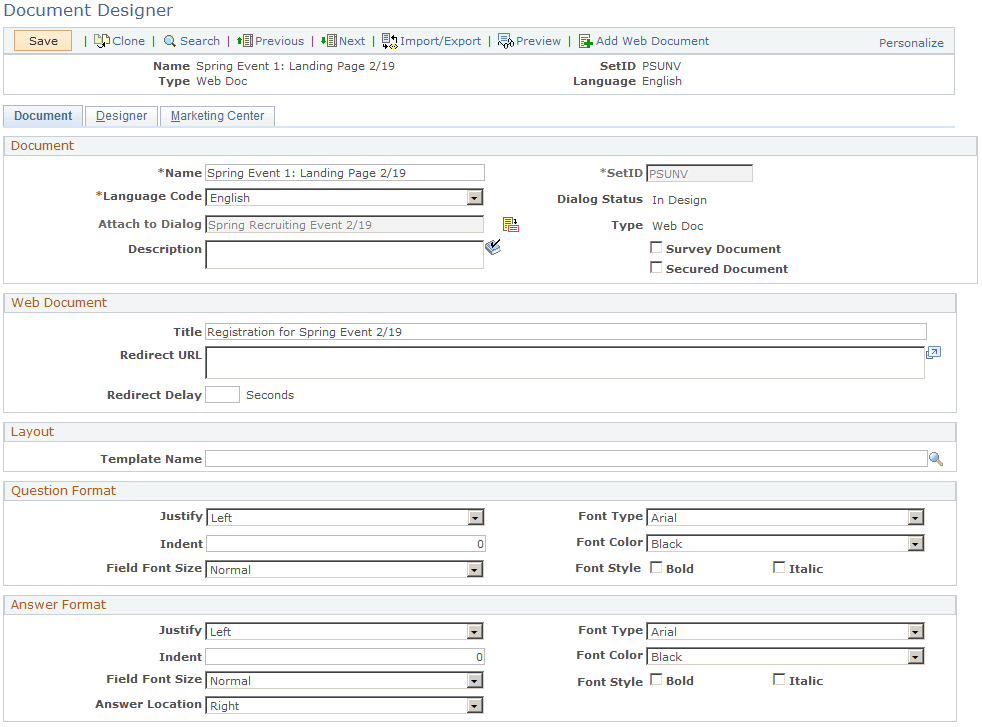982x727 pixels.
Task: Click the disabled SetID field
Action: pyautogui.click(x=700, y=173)
